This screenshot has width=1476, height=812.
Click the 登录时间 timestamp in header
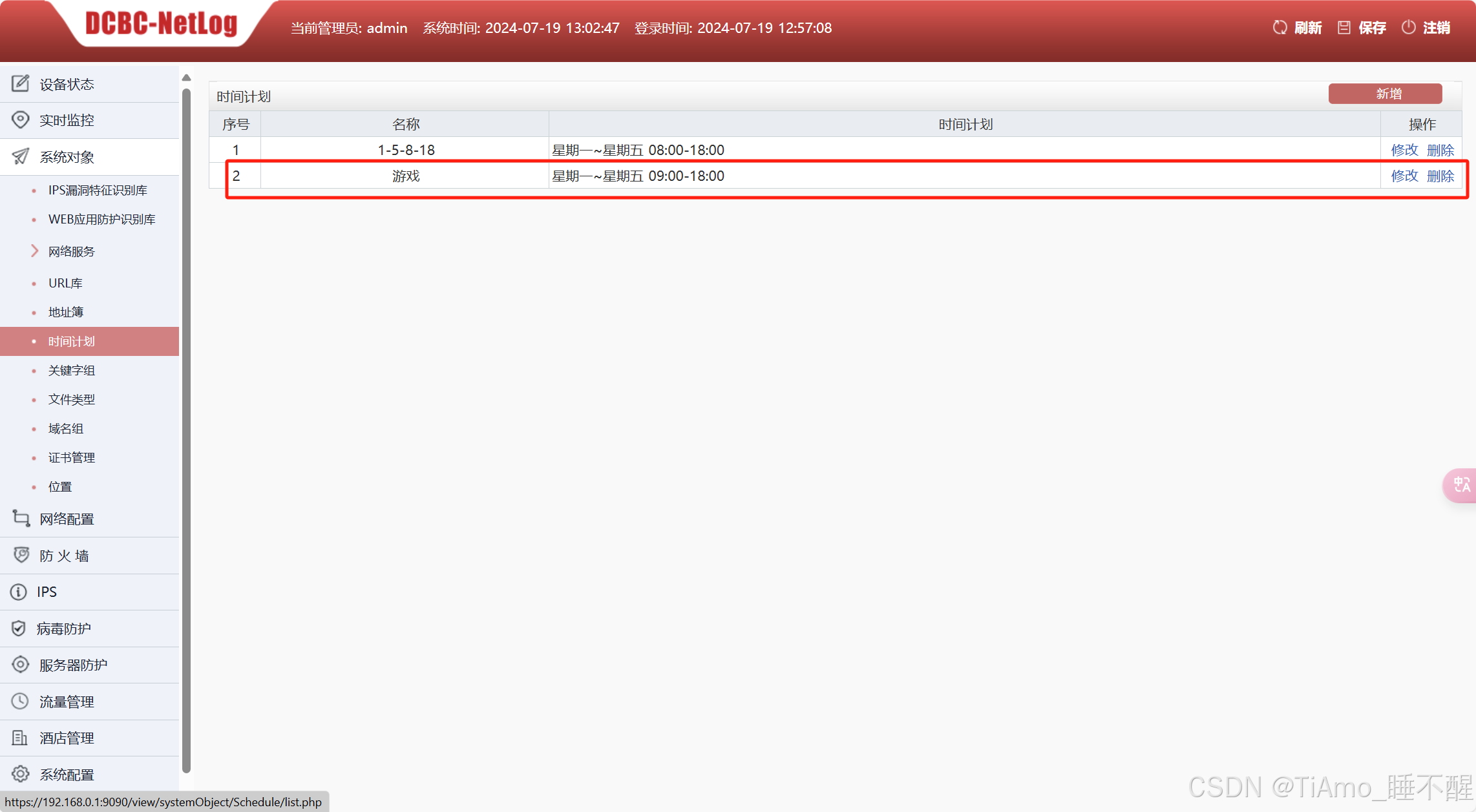coord(733,28)
